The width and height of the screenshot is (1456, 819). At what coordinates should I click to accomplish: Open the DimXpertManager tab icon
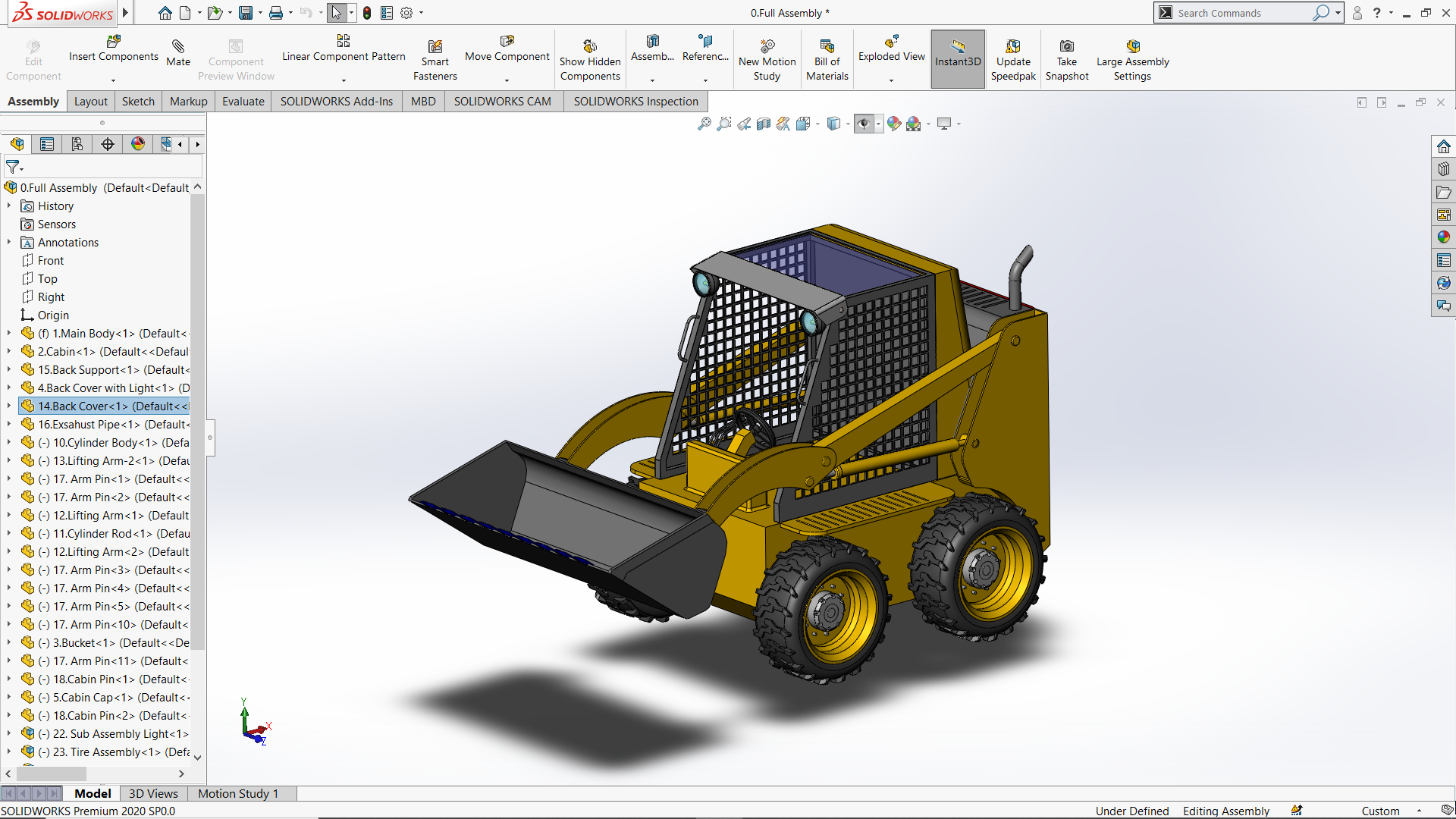click(108, 144)
